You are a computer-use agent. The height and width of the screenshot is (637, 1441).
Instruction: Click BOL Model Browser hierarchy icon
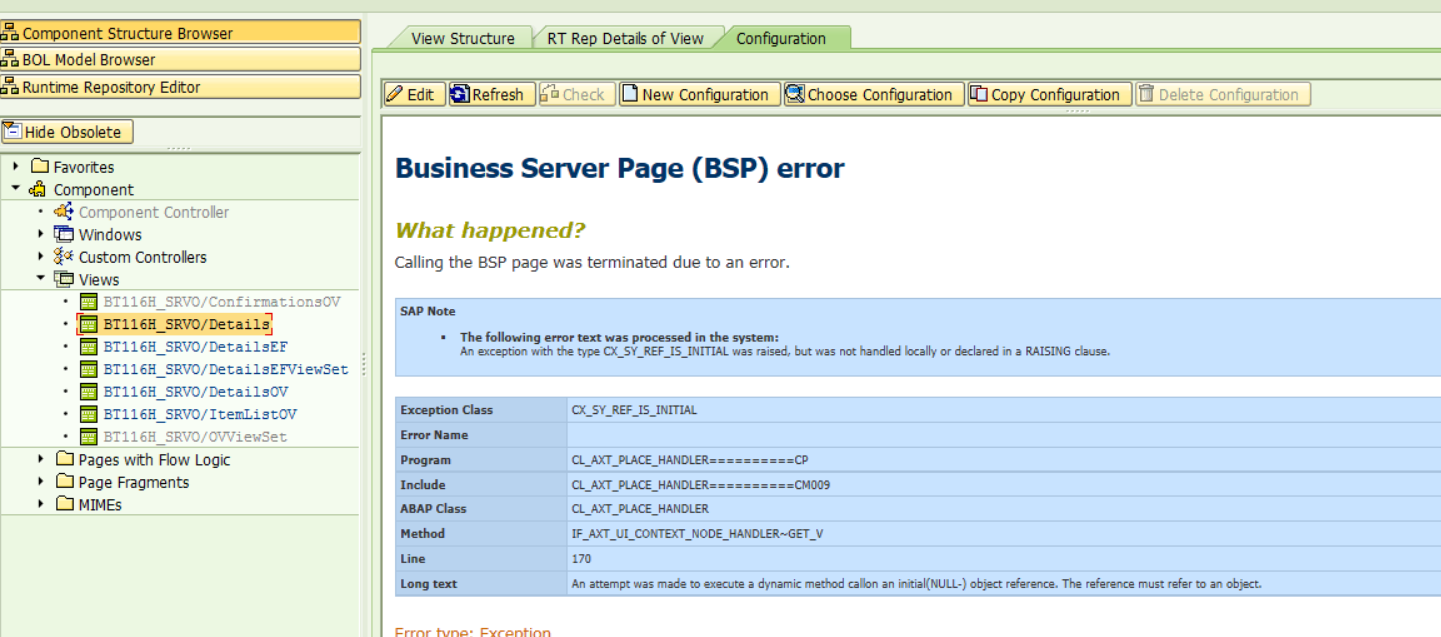pyautogui.click(x=10, y=60)
